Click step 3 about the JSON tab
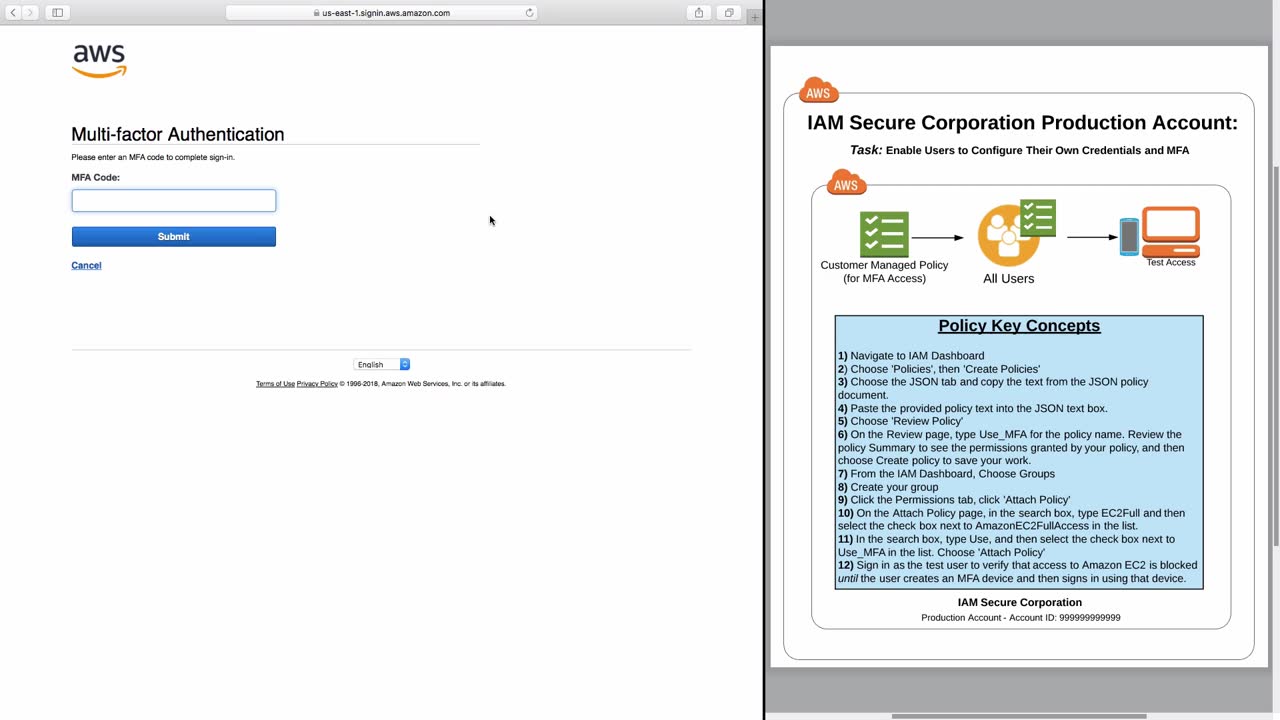1280x720 pixels. pos(993,388)
